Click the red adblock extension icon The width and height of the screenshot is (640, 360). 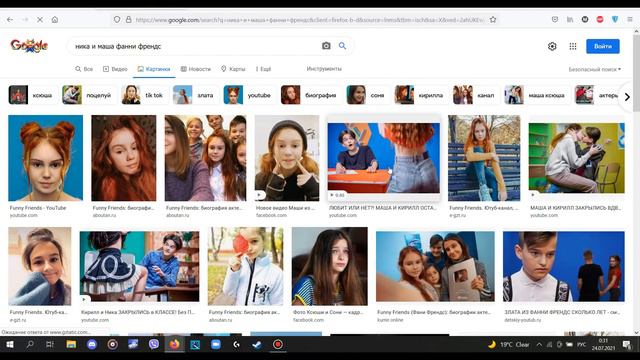click(600, 20)
